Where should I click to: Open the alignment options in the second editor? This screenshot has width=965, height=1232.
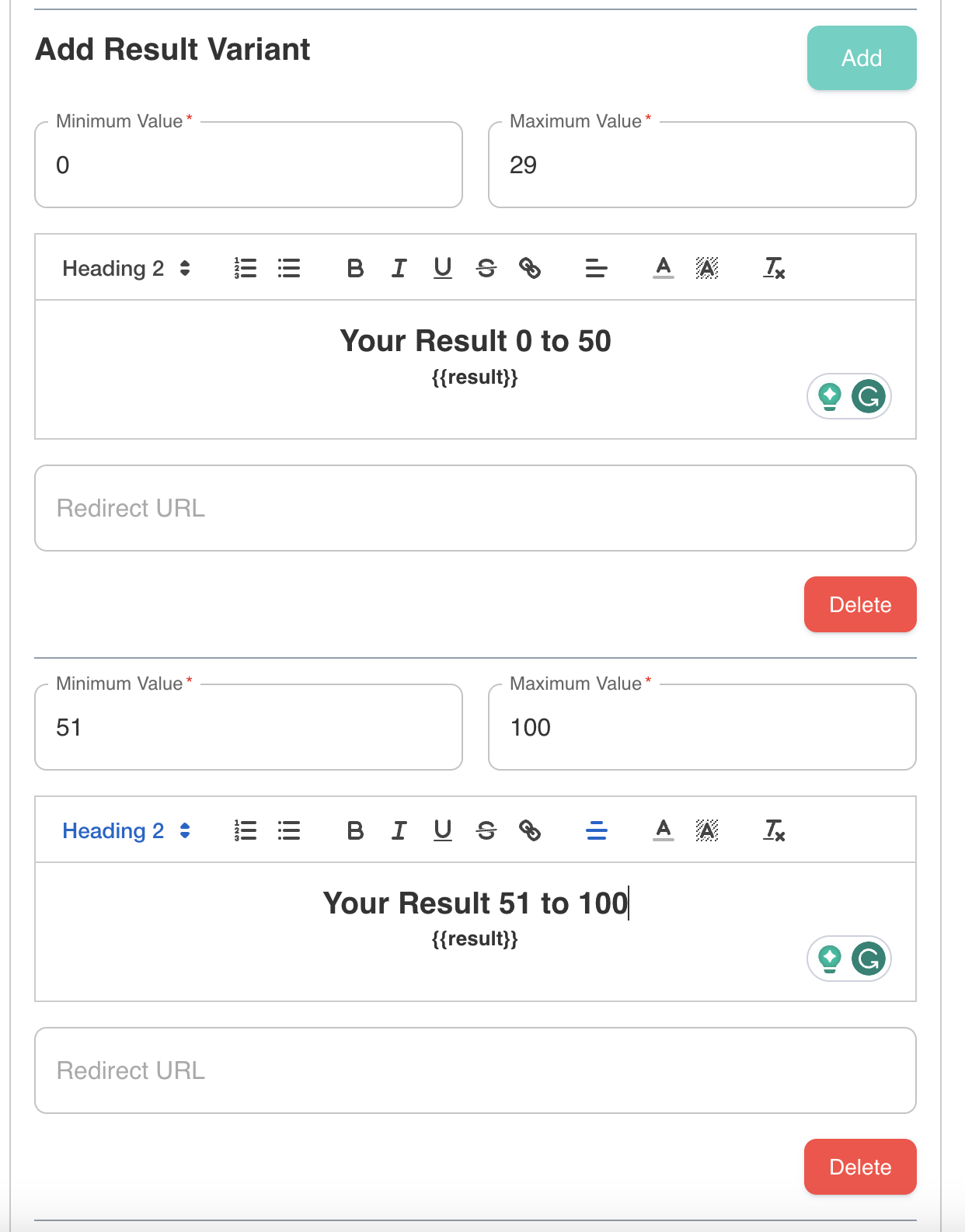click(596, 830)
